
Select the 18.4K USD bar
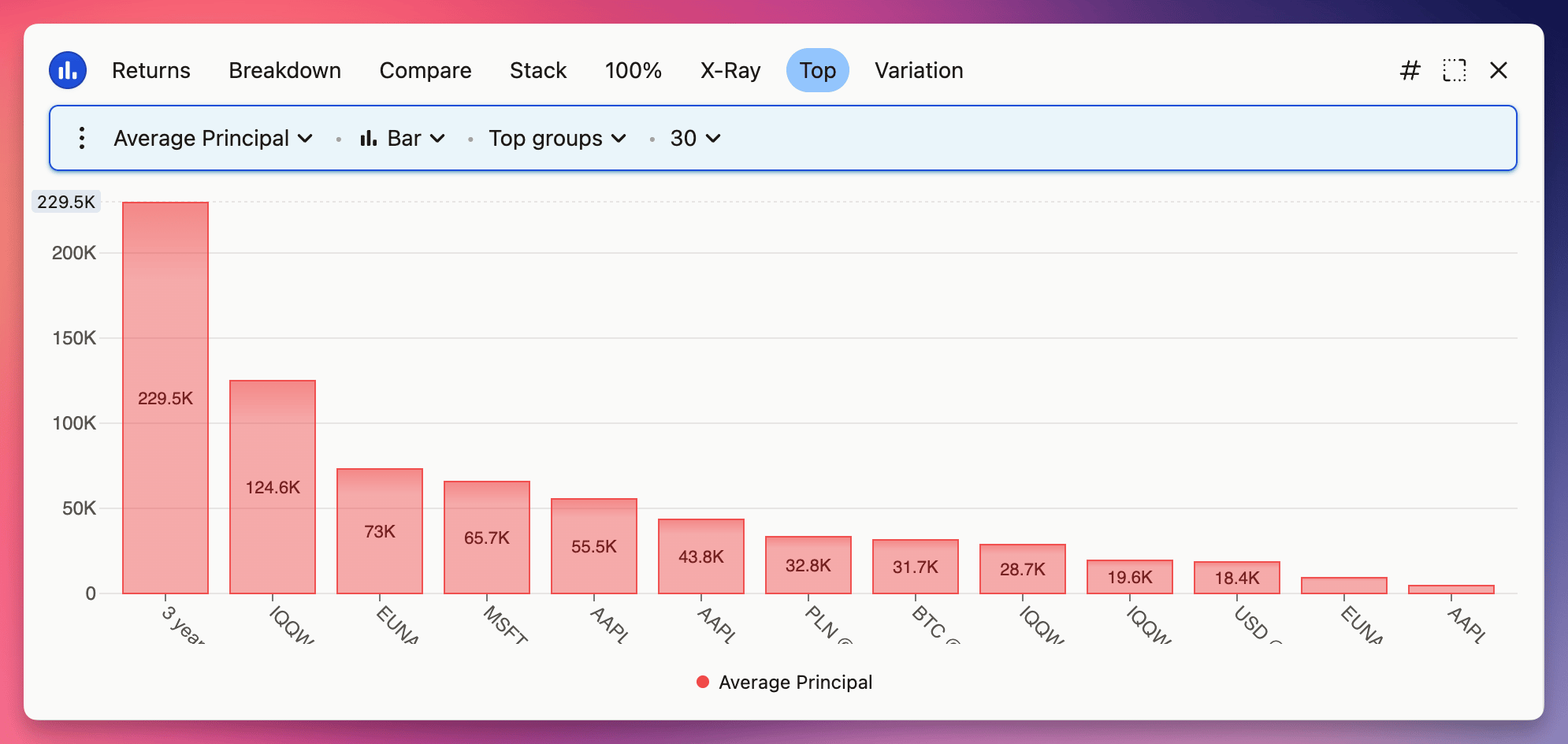tap(1237, 578)
